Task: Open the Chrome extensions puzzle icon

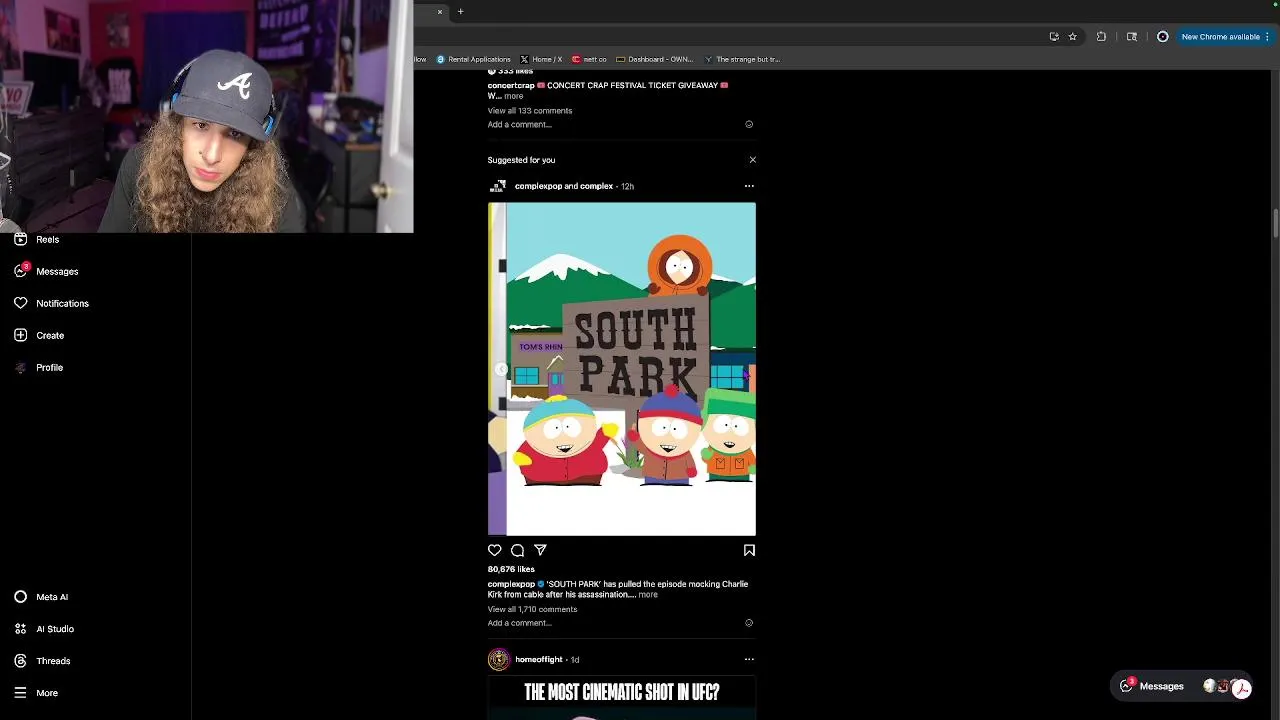Action: point(1101,37)
